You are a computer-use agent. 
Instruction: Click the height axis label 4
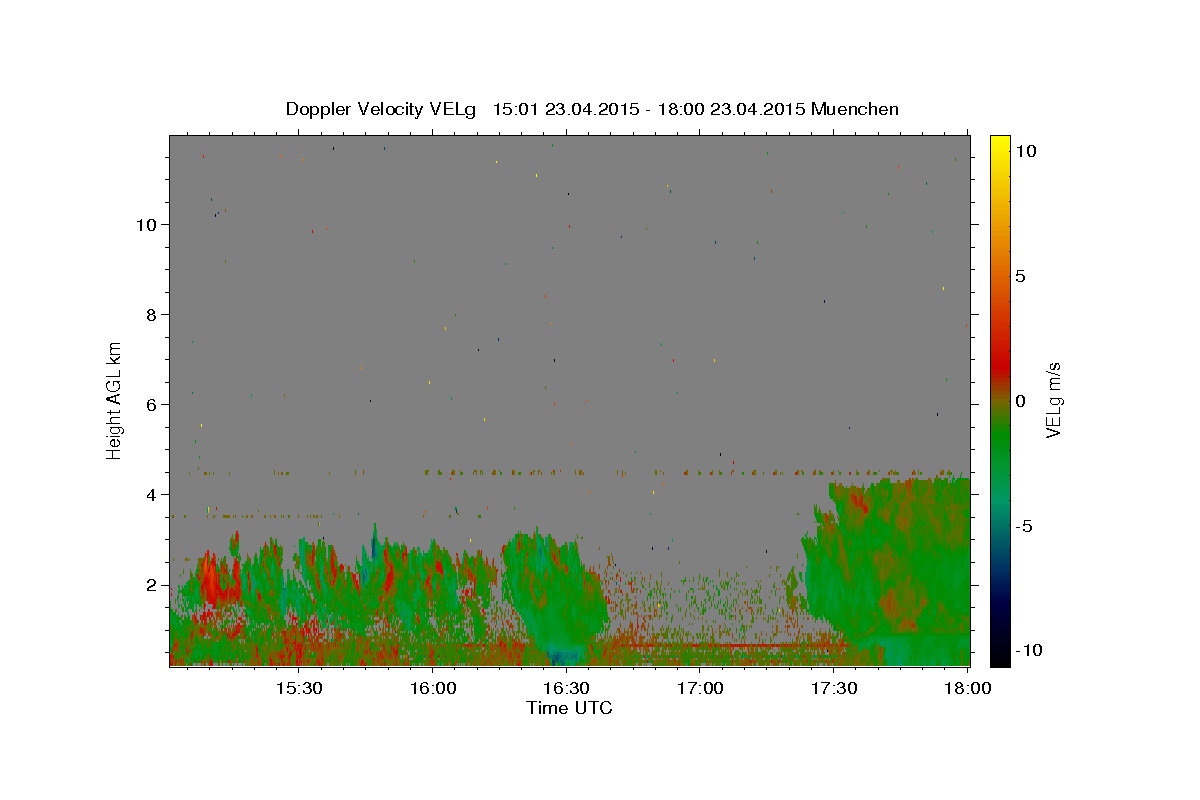click(x=151, y=495)
